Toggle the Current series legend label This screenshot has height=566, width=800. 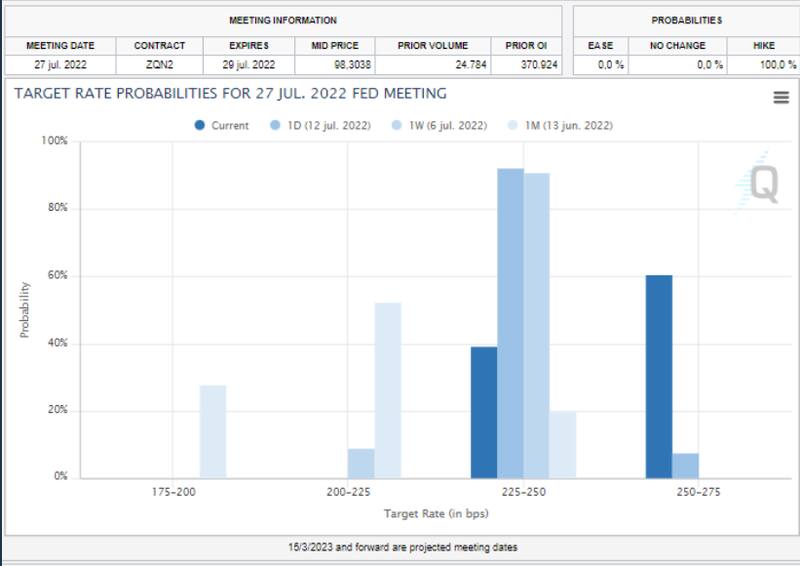(230, 126)
